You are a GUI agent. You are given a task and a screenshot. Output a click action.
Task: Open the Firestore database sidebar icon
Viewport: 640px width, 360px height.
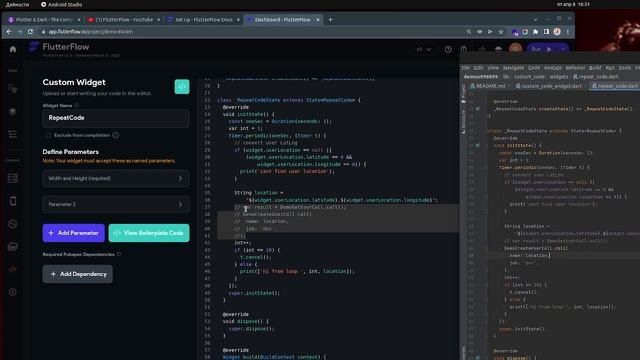tap(13, 178)
